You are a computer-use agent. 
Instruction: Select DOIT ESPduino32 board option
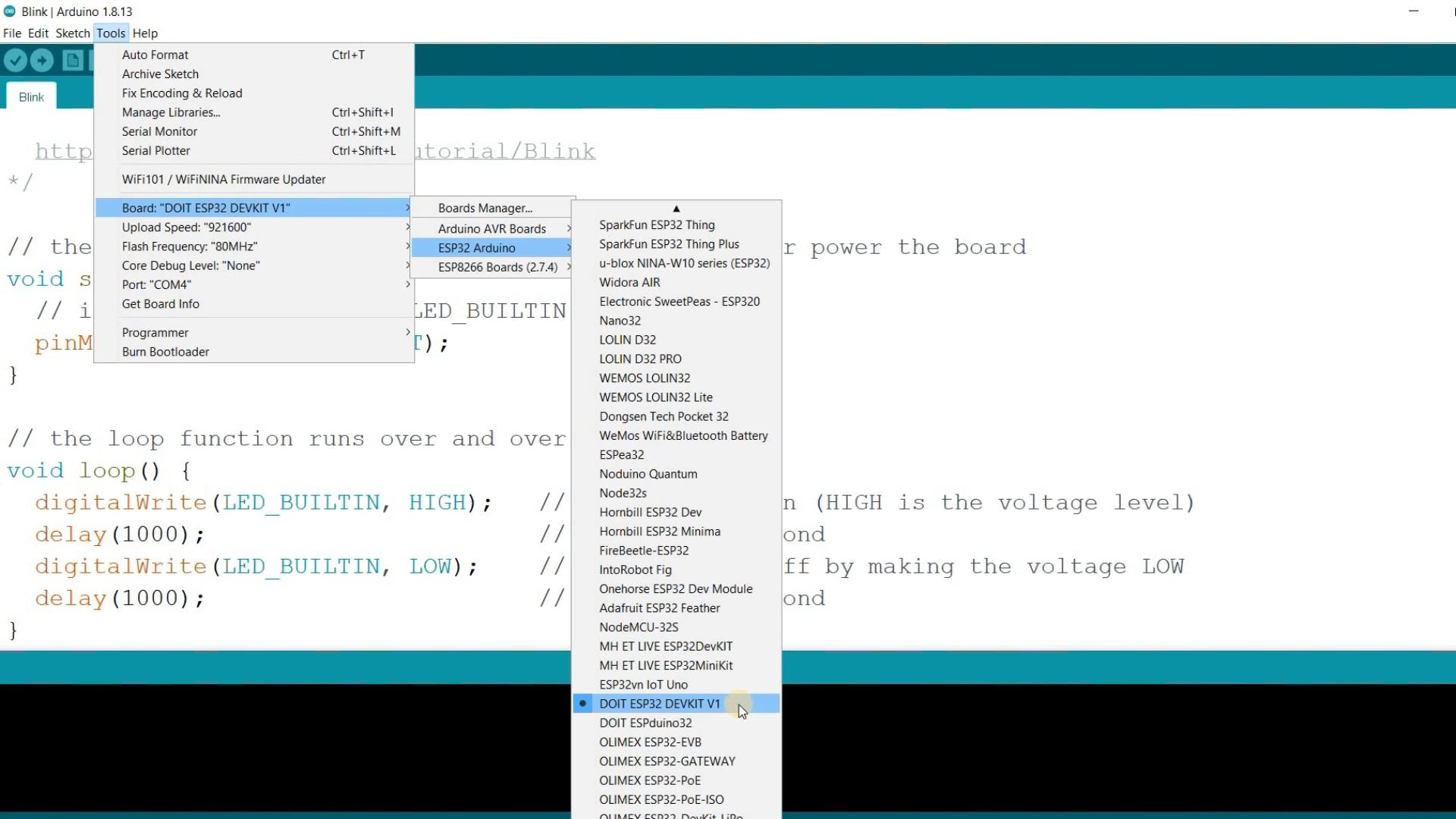point(645,722)
